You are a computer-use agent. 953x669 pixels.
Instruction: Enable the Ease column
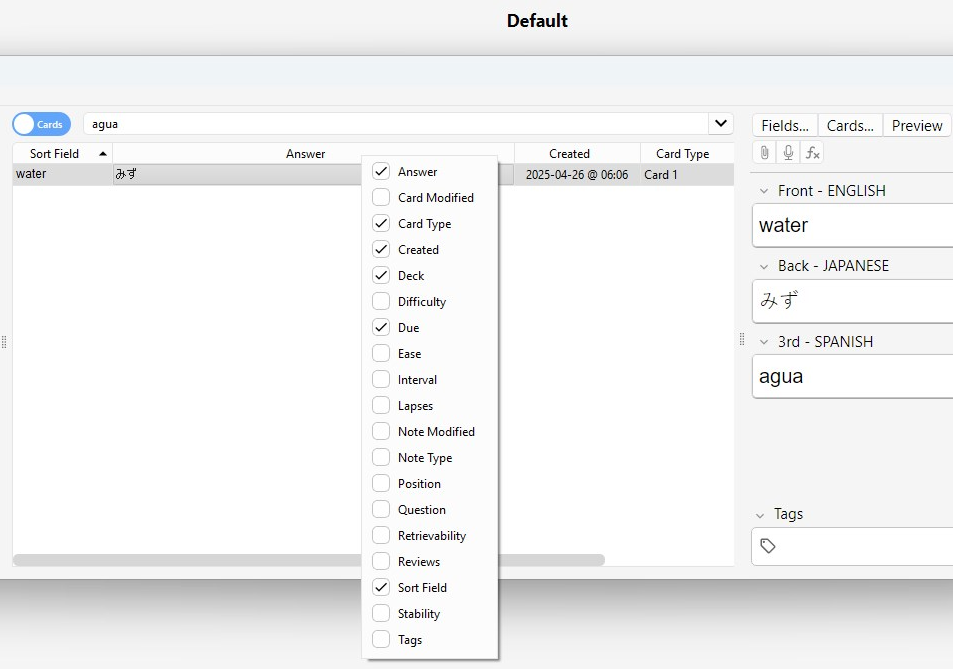(381, 354)
